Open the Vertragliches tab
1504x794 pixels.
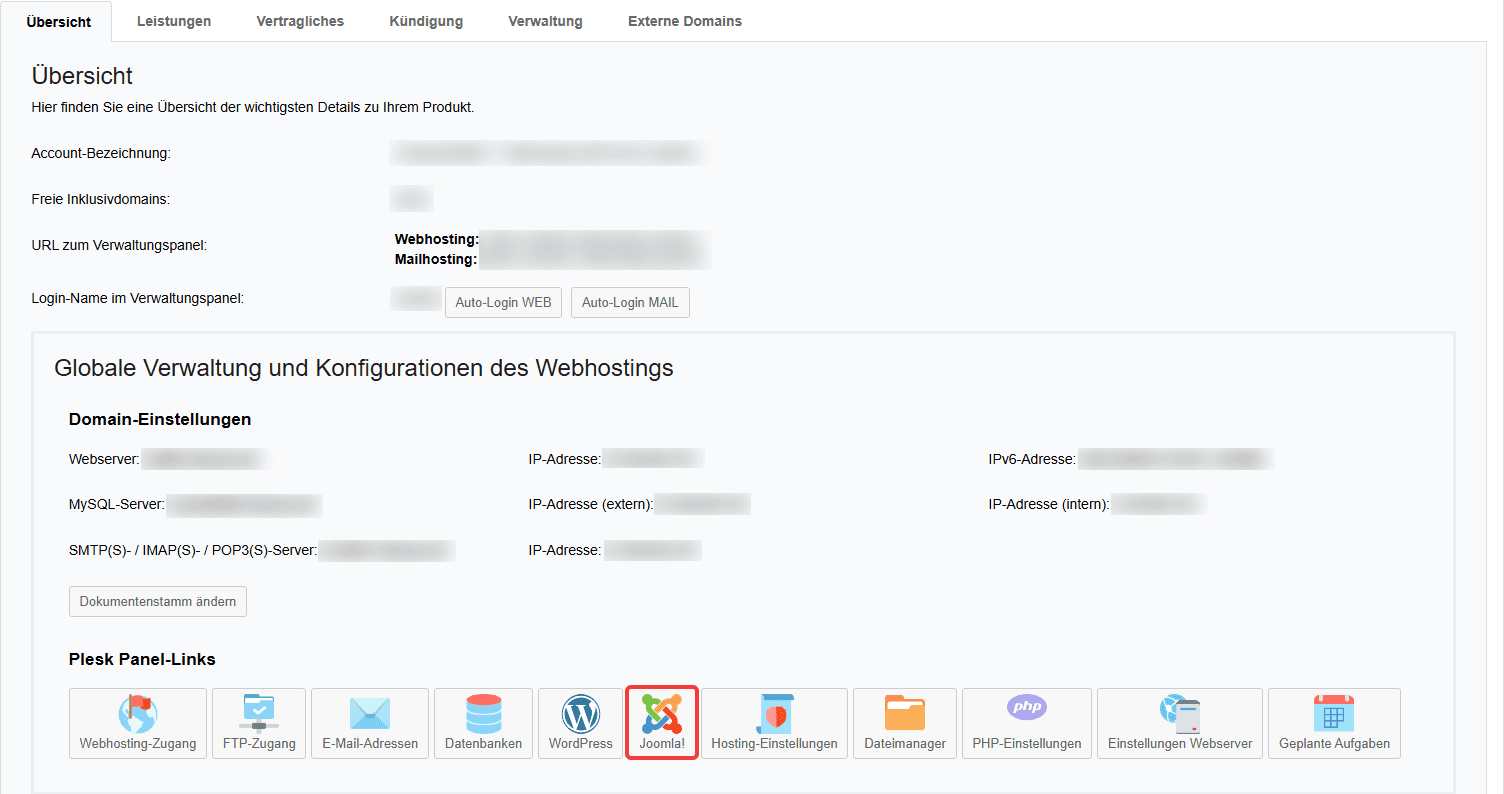[x=300, y=21]
